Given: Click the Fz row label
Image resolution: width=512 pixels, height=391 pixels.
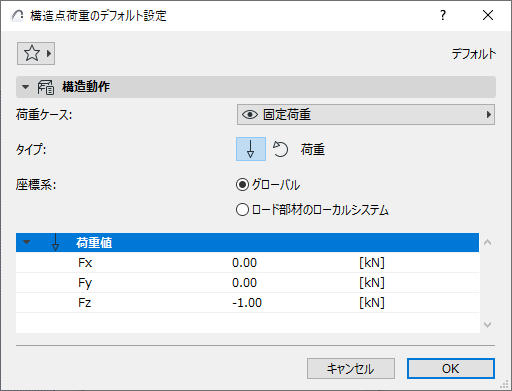Looking at the screenshot, I should pos(84,303).
